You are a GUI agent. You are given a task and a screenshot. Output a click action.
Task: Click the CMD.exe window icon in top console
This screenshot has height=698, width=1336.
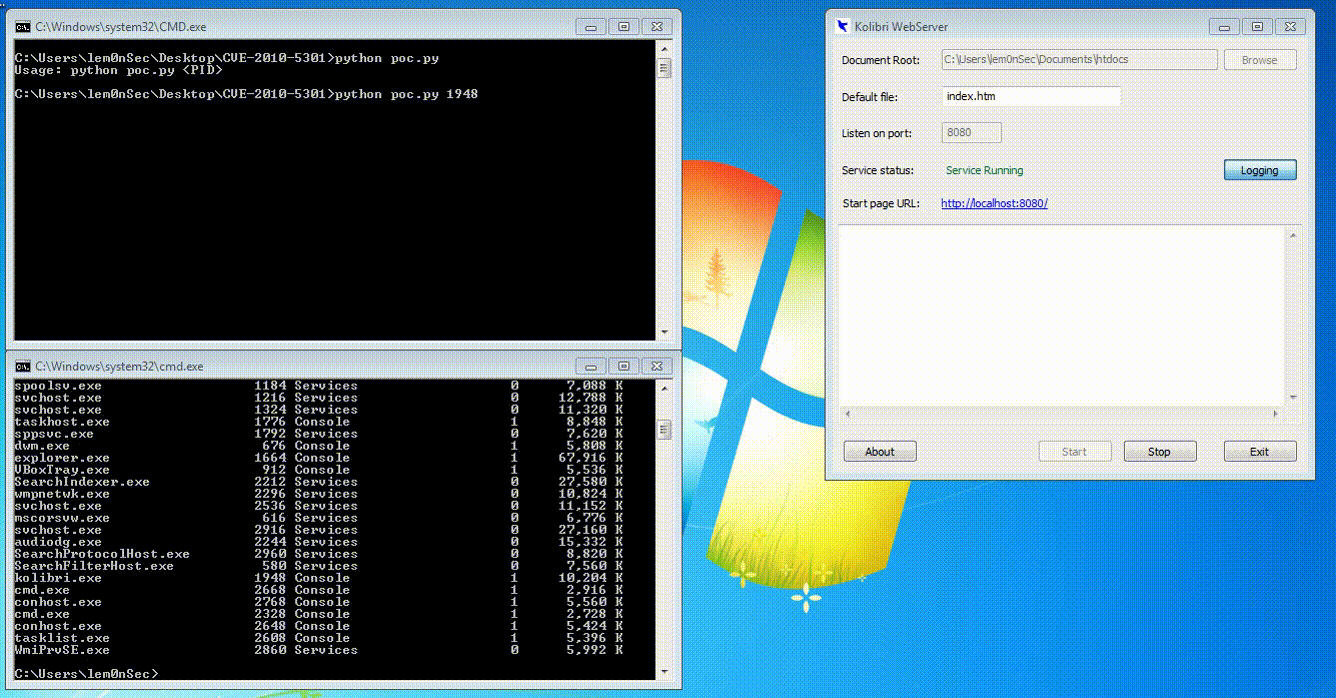click(22, 27)
